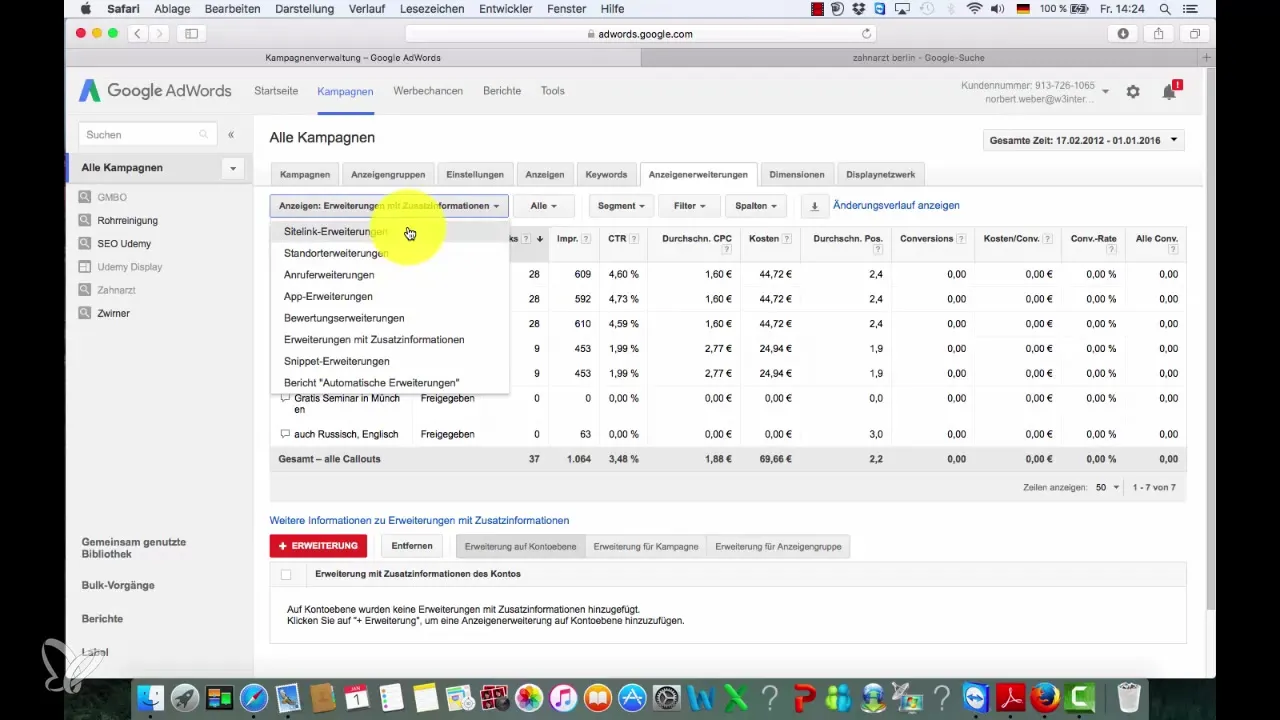Select Erweiterung für Kampagne button
The width and height of the screenshot is (1280, 720).
(x=645, y=547)
